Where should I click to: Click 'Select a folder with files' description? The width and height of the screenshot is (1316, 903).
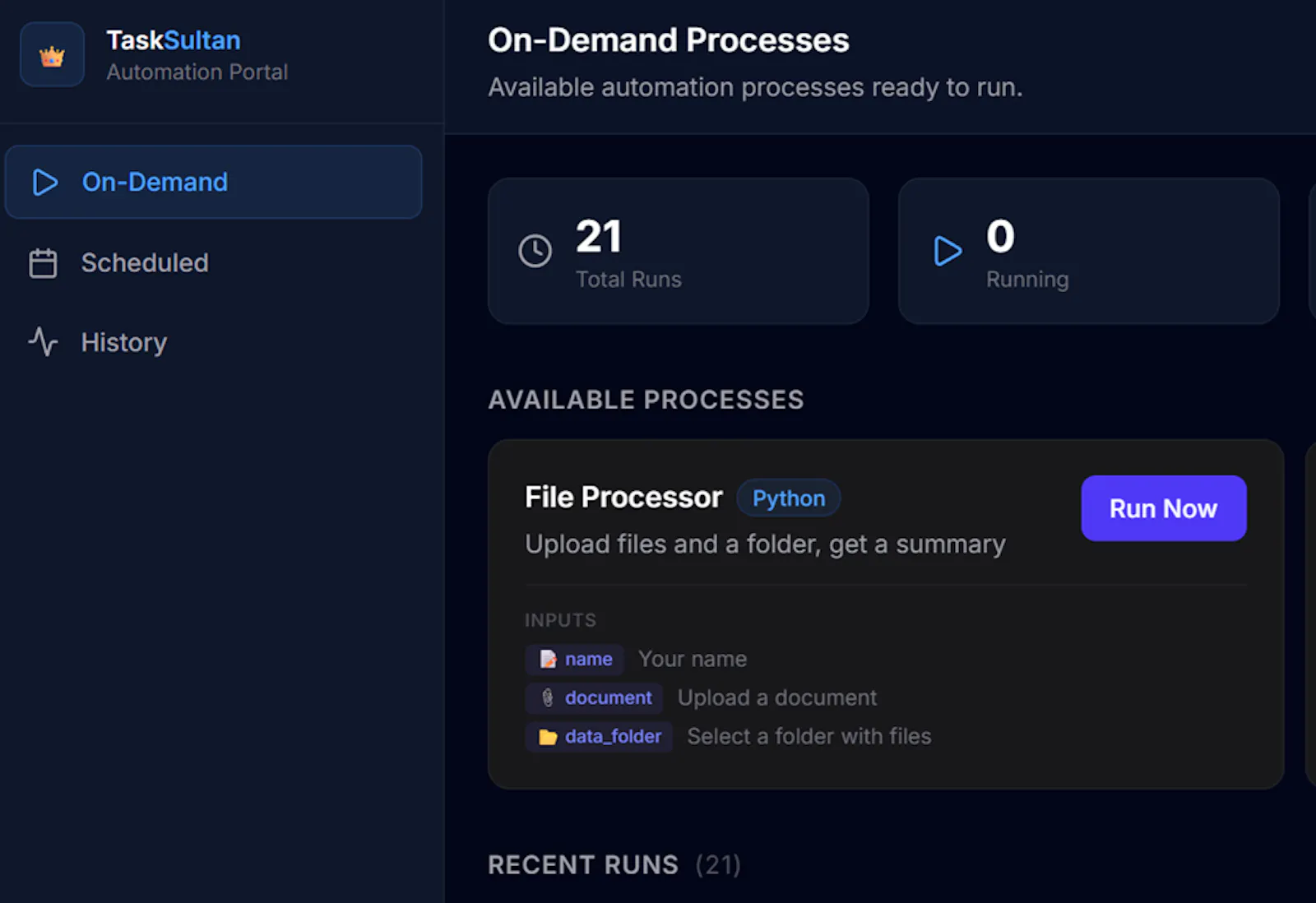809,737
